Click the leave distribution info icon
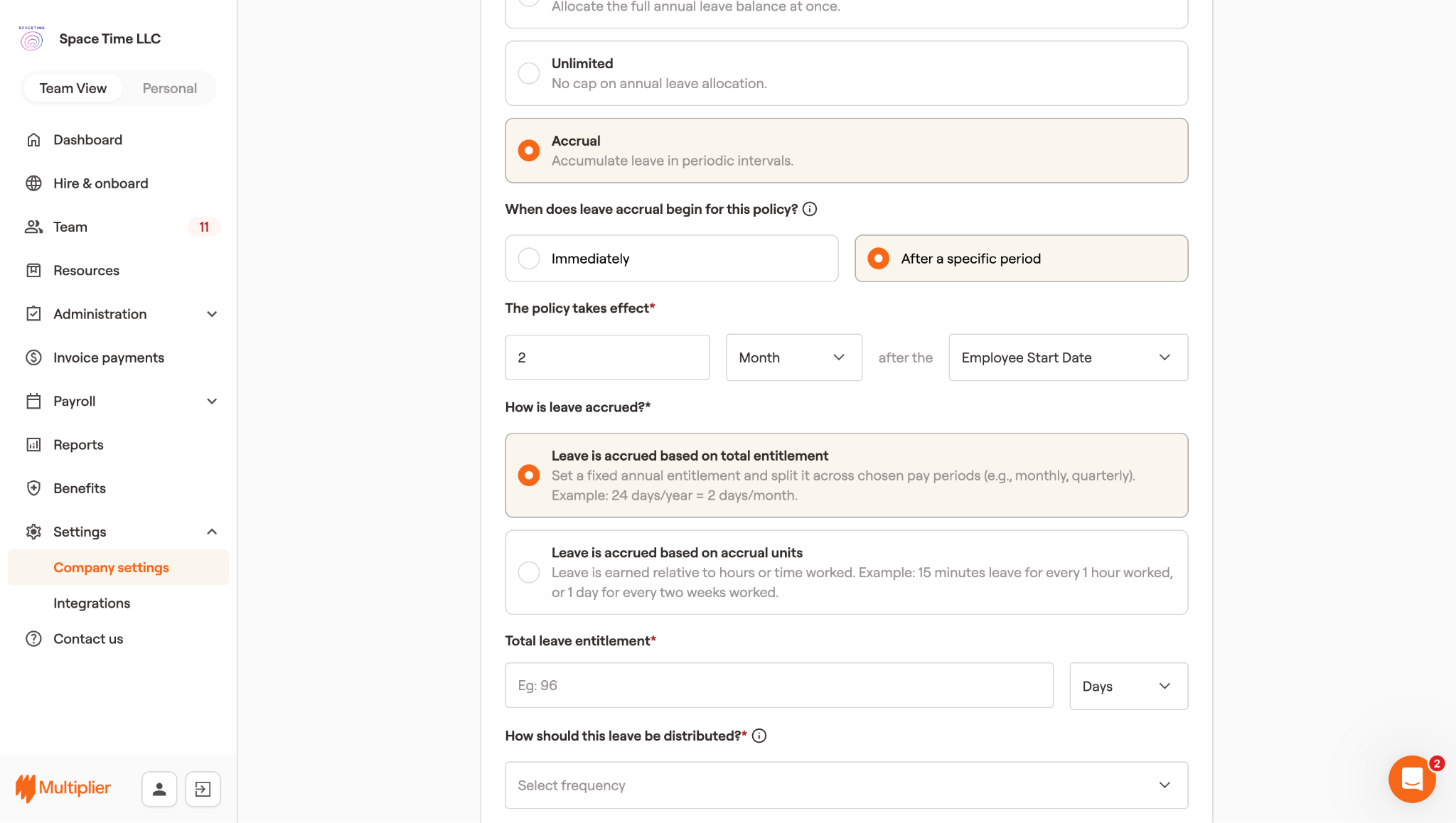Screen dimensions: 1456x823 coord(759,736)
